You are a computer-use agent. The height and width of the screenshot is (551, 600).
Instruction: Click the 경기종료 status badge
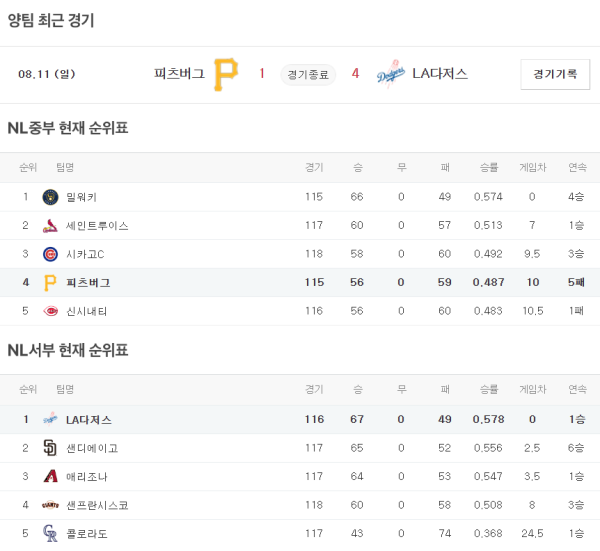(x=307, y=74)
